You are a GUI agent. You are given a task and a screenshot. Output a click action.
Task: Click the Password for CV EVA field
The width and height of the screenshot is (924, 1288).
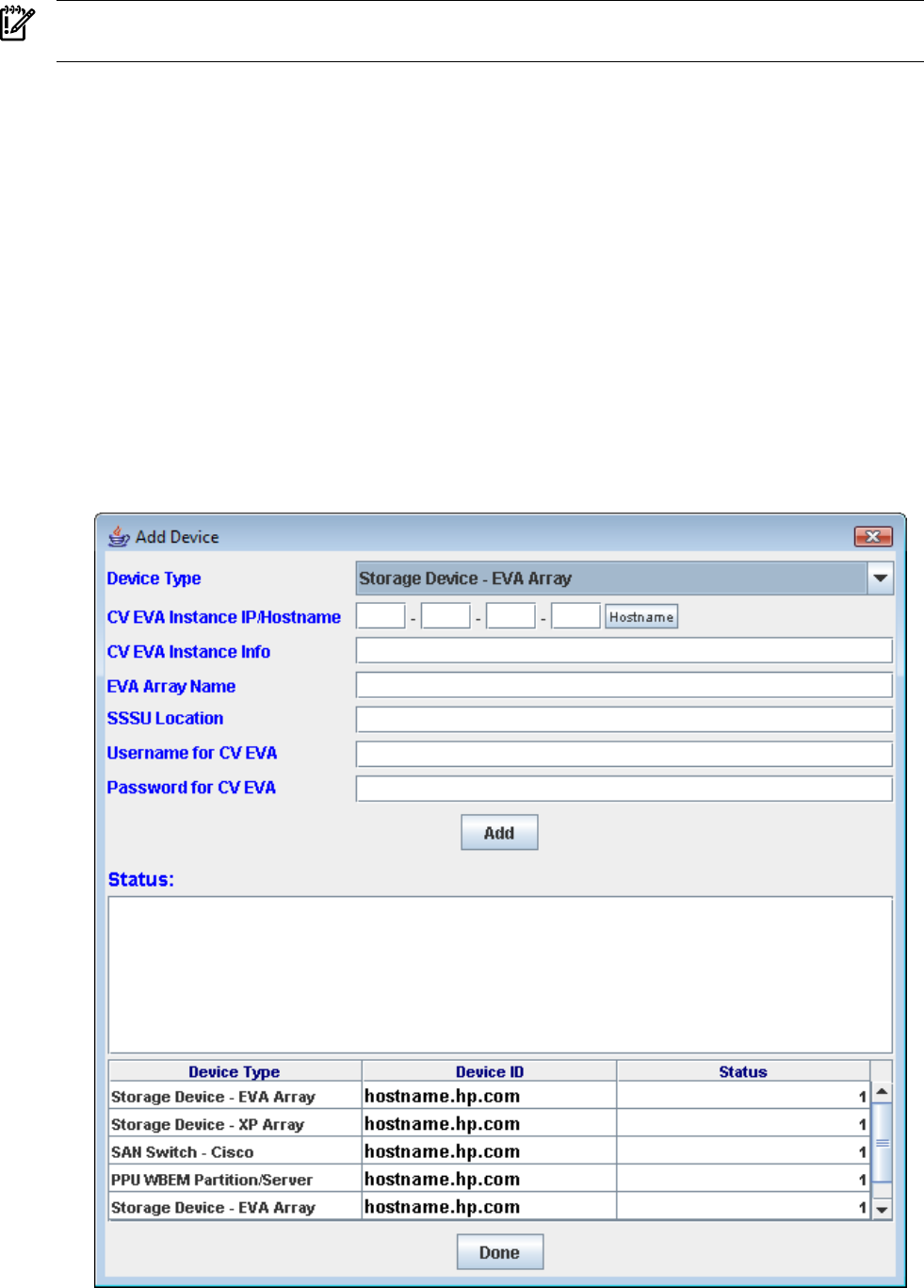click(x=624, y=789)
